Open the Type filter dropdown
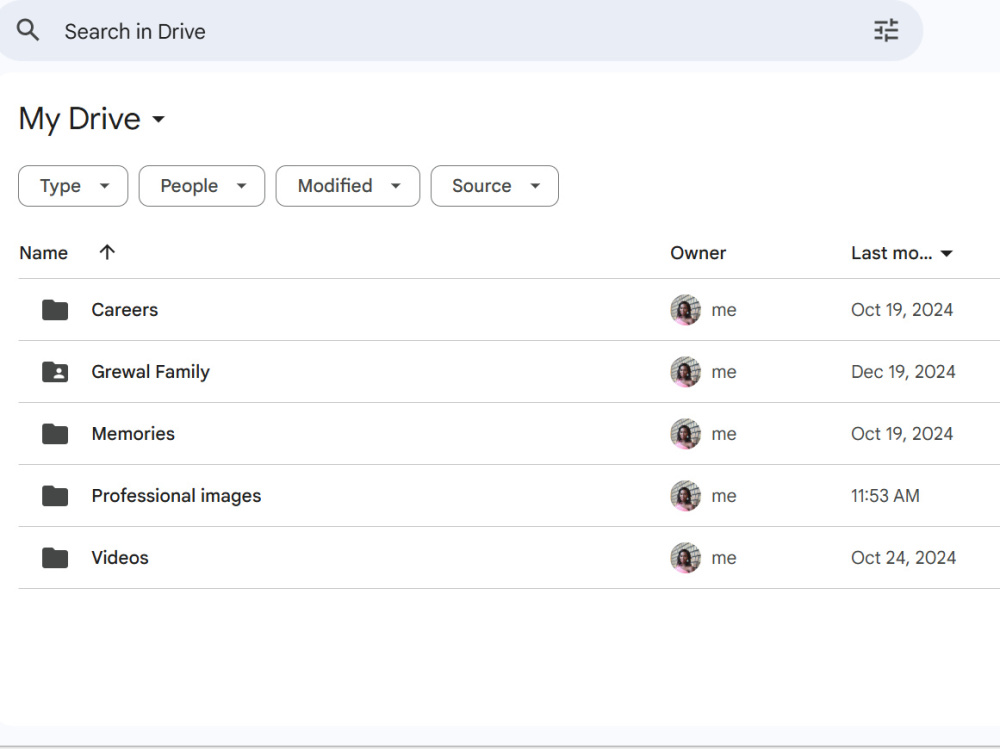 click(73, 186)
